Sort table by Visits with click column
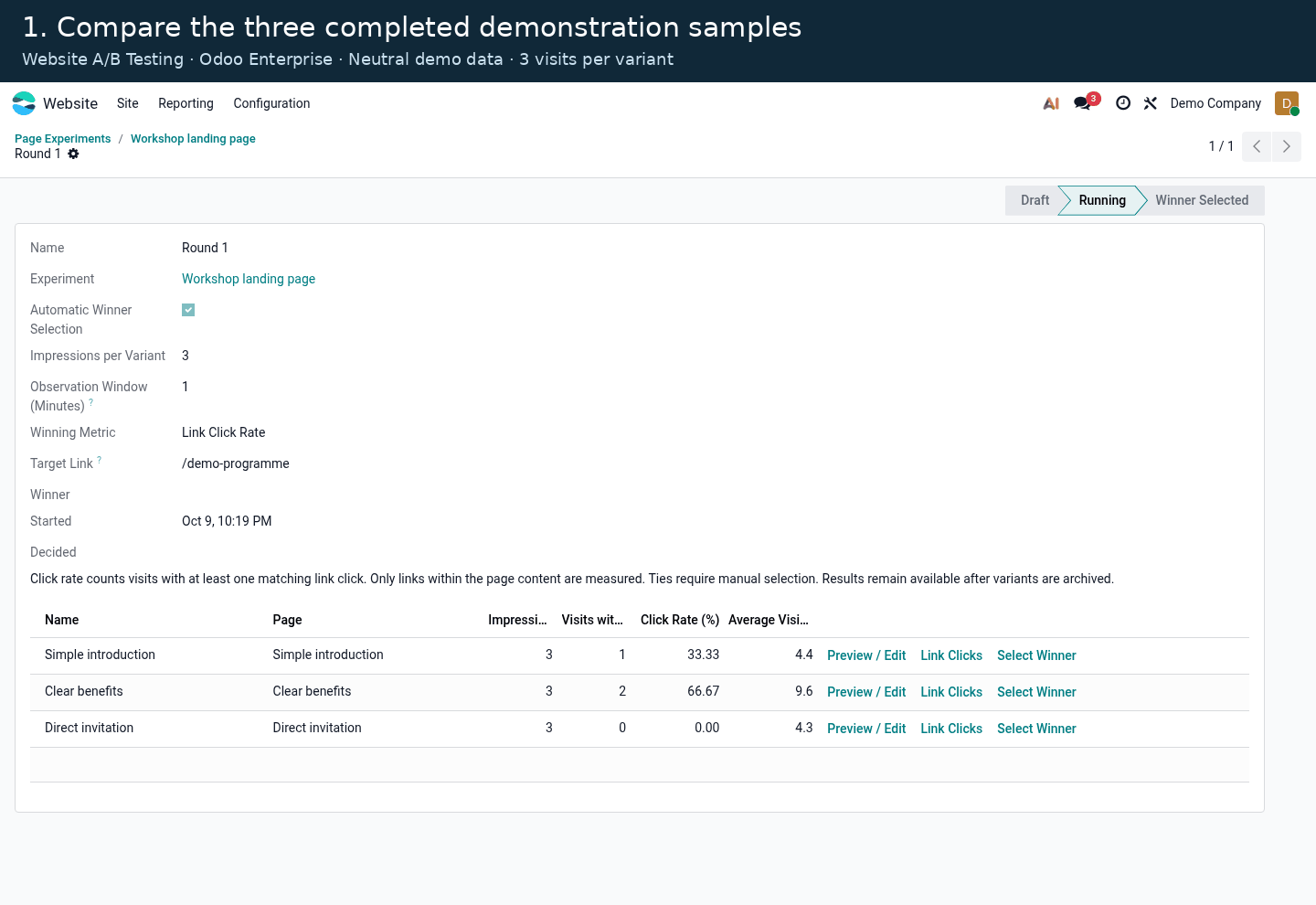1316x905 pixels. (x=592, y=620)
